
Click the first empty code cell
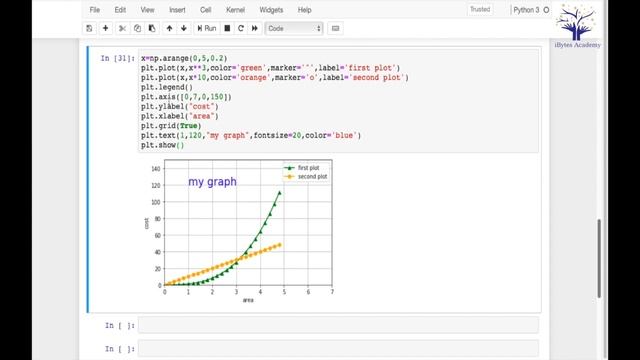pos(338,325)
